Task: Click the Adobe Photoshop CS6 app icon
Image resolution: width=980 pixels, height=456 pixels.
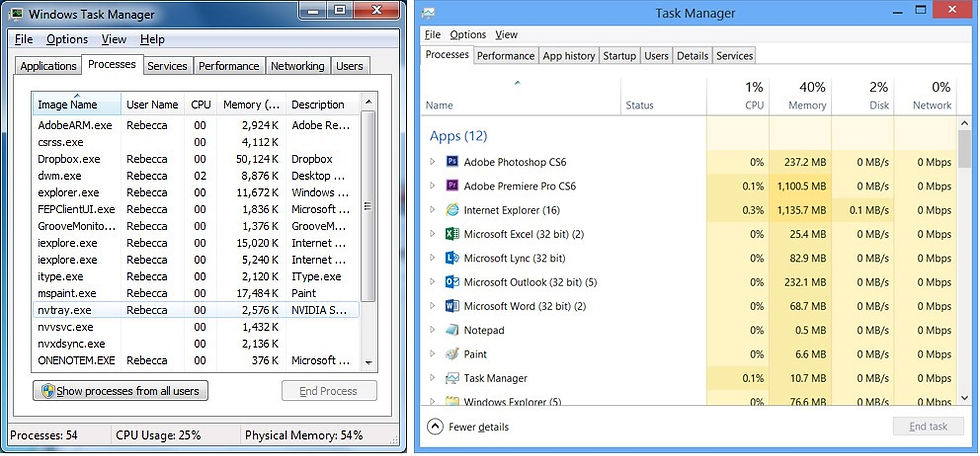Action: 453,162
